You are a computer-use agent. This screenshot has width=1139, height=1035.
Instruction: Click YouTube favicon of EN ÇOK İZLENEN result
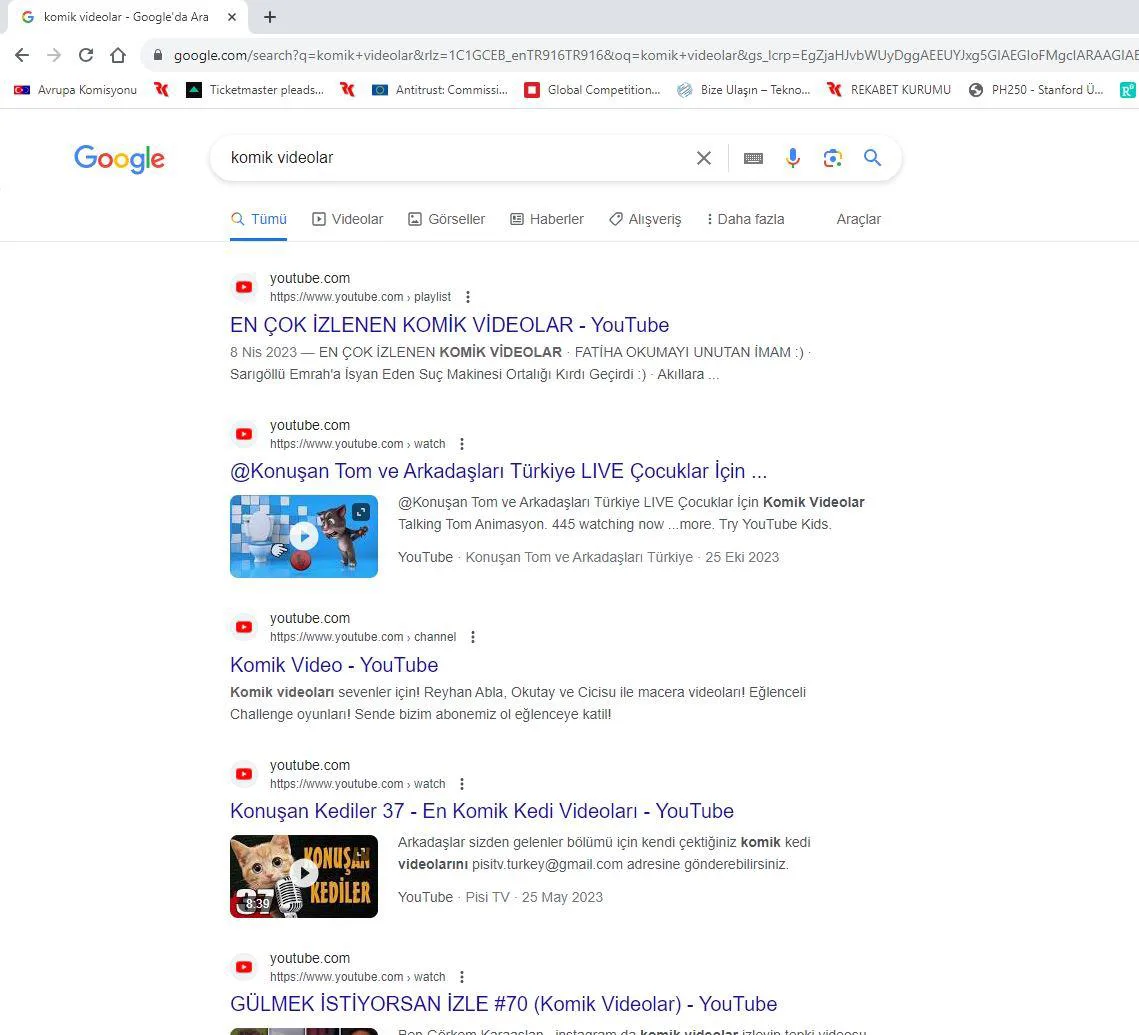pos(244,287)
